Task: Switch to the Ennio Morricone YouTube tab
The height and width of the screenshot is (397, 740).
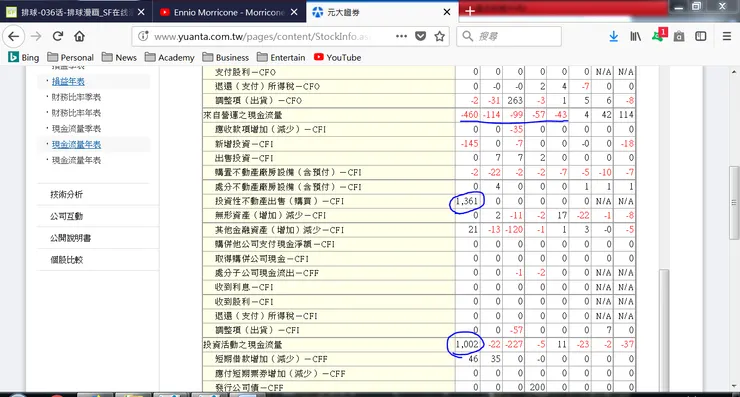Action: tap(229, 12)
